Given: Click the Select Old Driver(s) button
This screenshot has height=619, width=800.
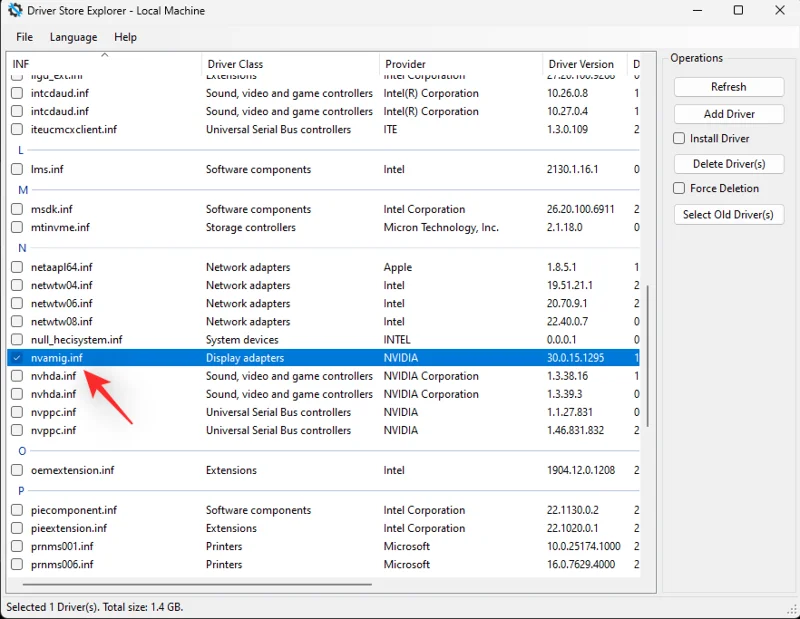Looking at the screenshot, I should (x=728, y=214).
